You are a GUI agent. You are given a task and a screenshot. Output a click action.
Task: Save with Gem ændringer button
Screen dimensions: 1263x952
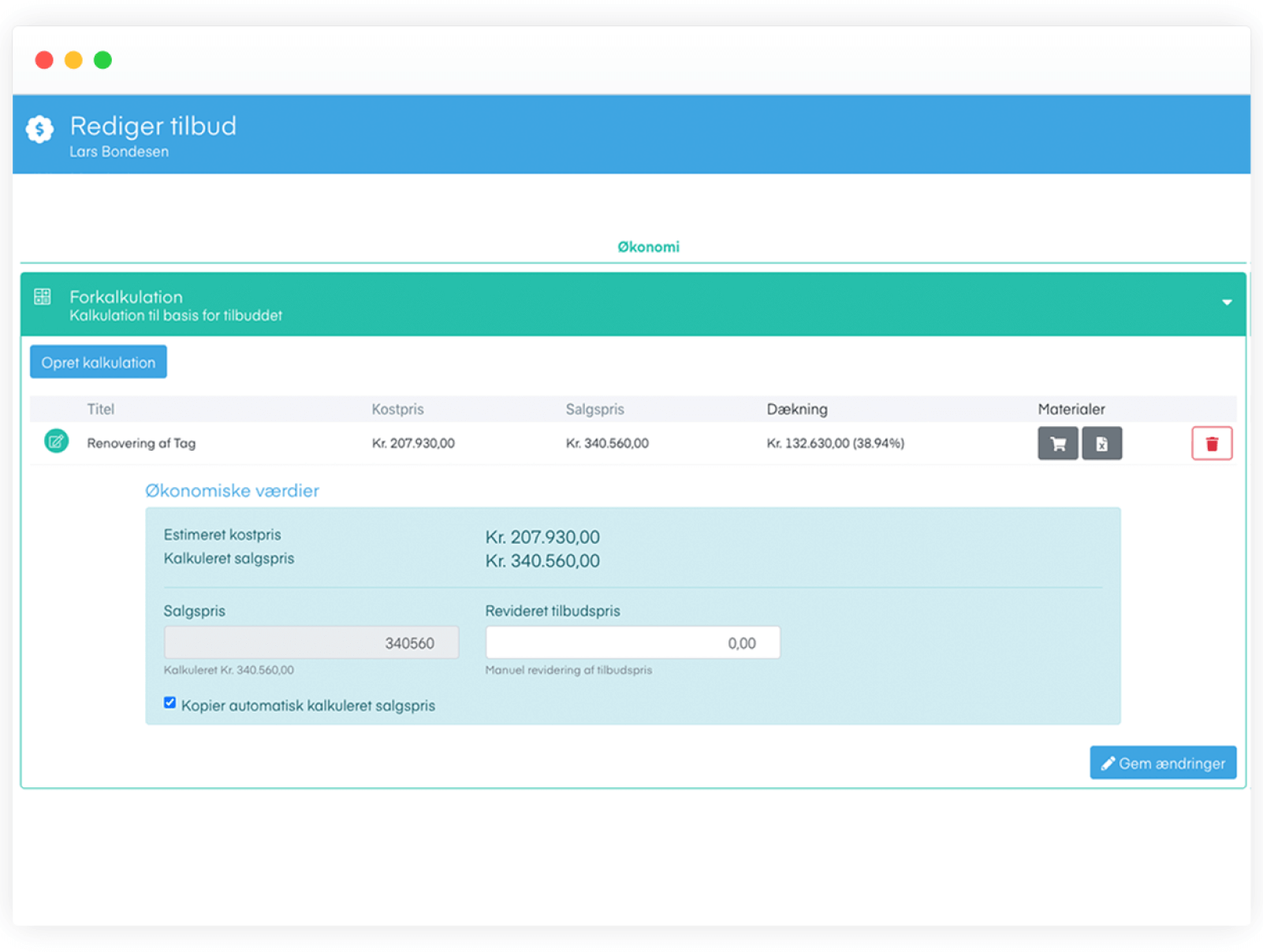coord(1162,763)
